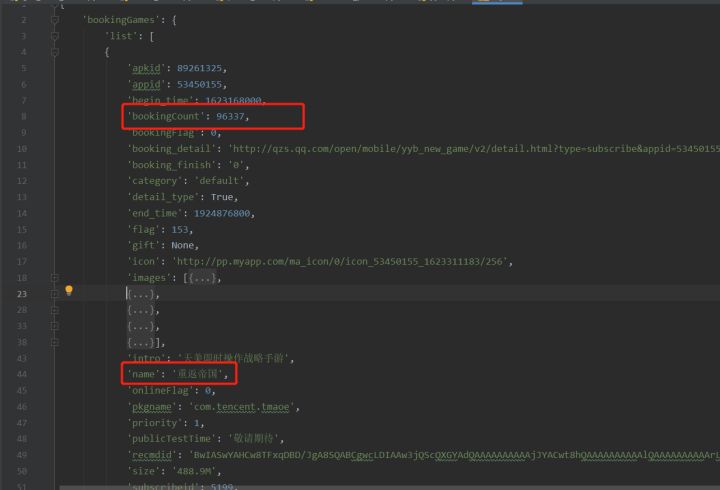The height and width of the screenshot is (490, 720).
Task: Open the qzs.qq.com booking_detail URL
Action: click(x=474, y=149)
